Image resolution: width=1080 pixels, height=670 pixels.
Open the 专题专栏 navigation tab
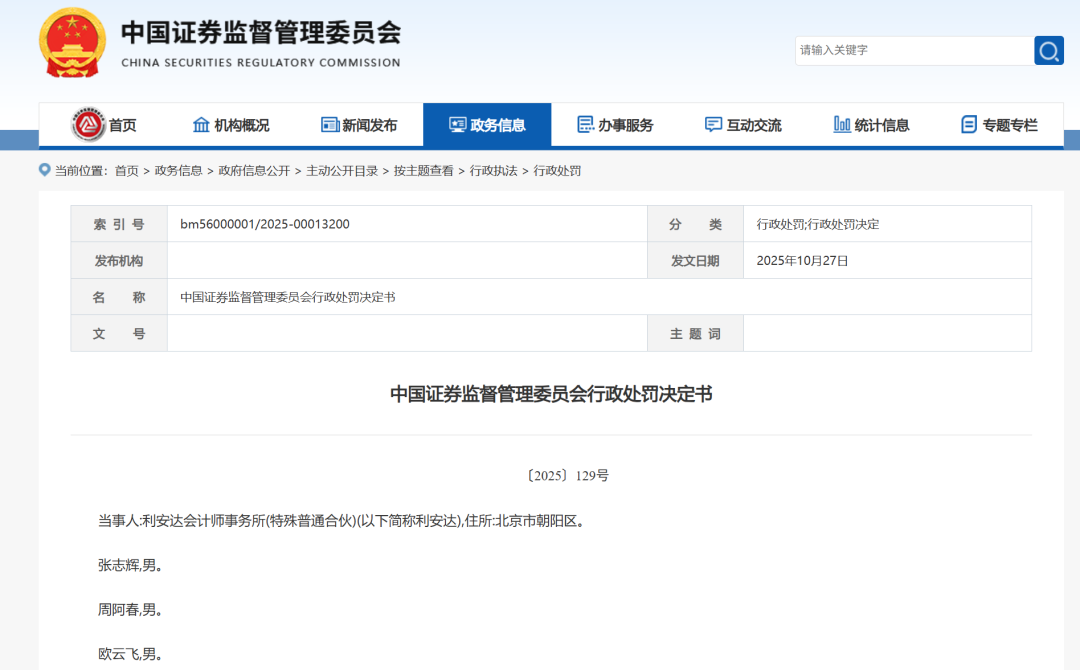[x=999, y=125]
